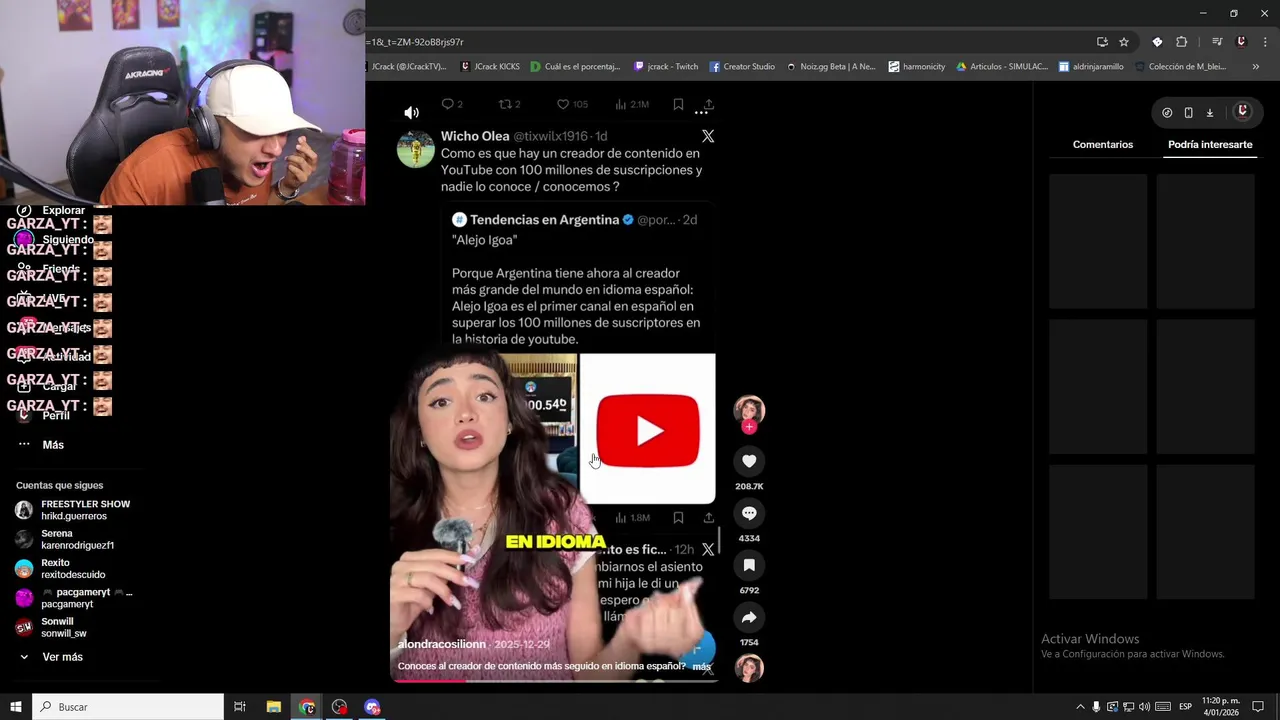Open File Explorer from the taskbar
The width and height of the screenshot is (1280, 720).
(x=273, y=707)
